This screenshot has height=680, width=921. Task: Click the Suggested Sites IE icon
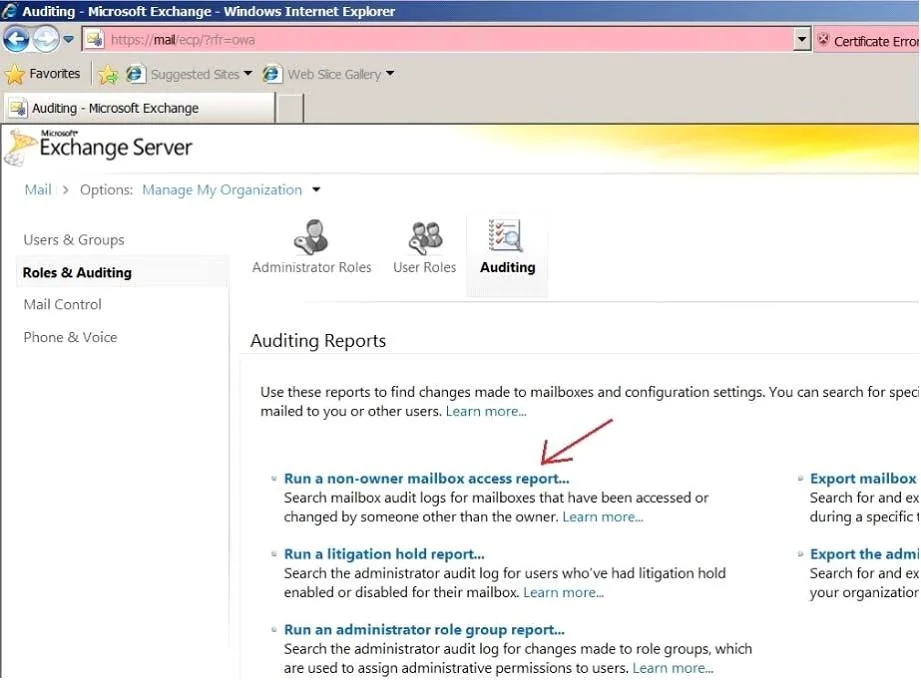point(135,74)
